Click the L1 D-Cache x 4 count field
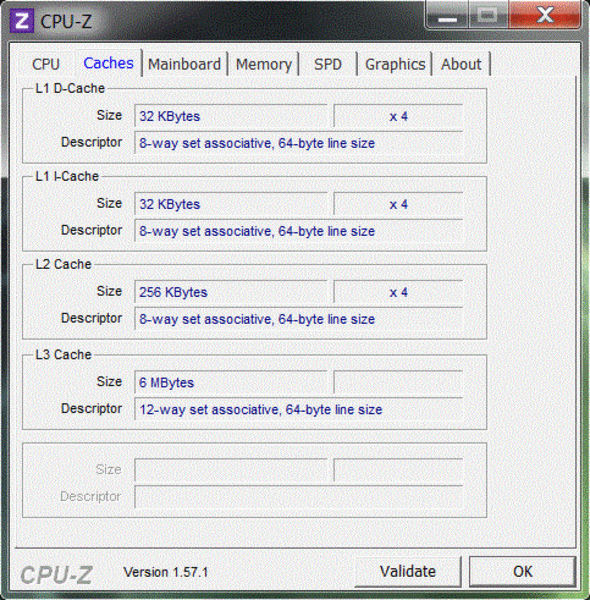The height and width of the screenshot is (600, 590). click(398, 116)
